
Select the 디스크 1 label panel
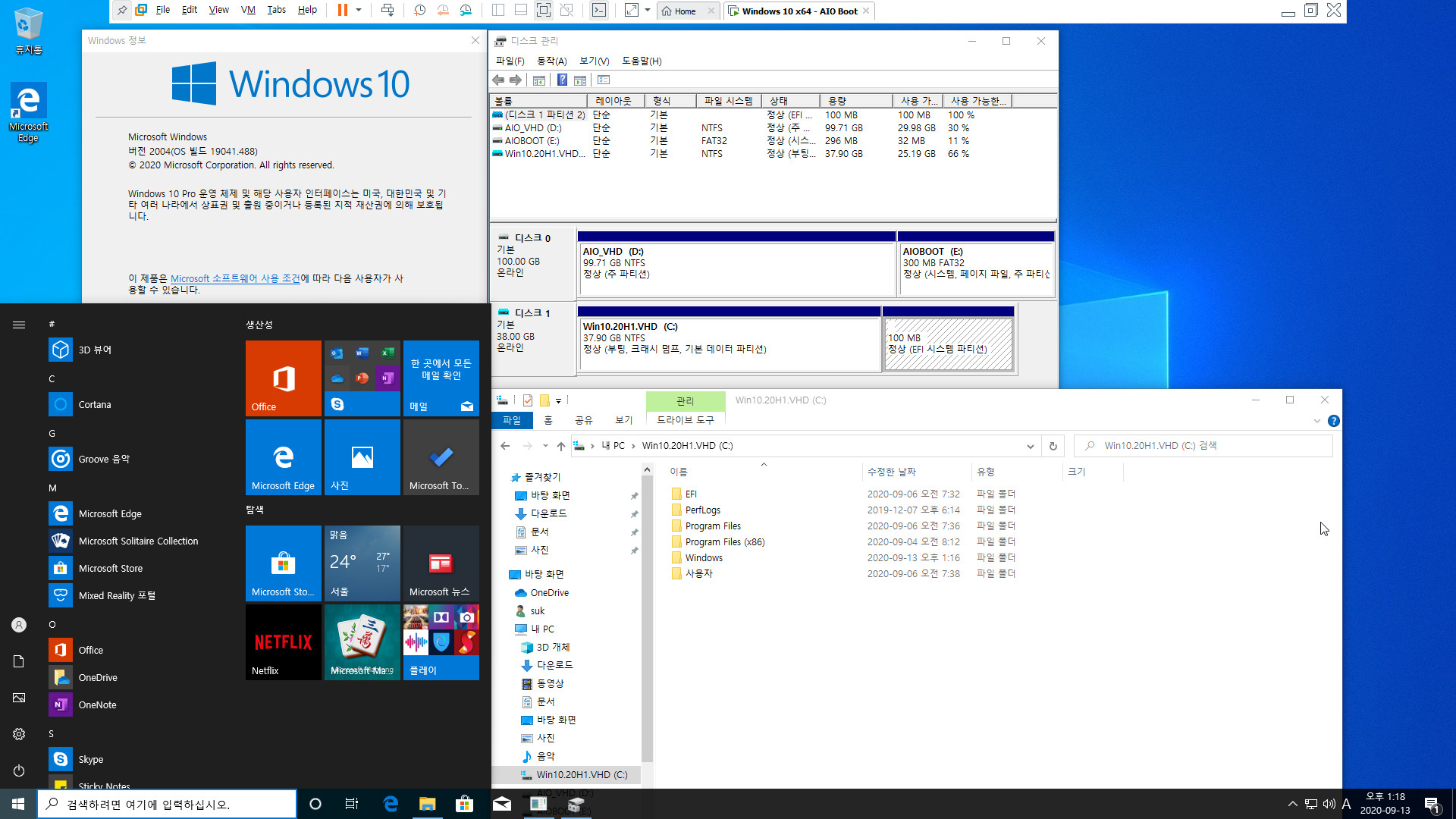[x=533, y=339]
